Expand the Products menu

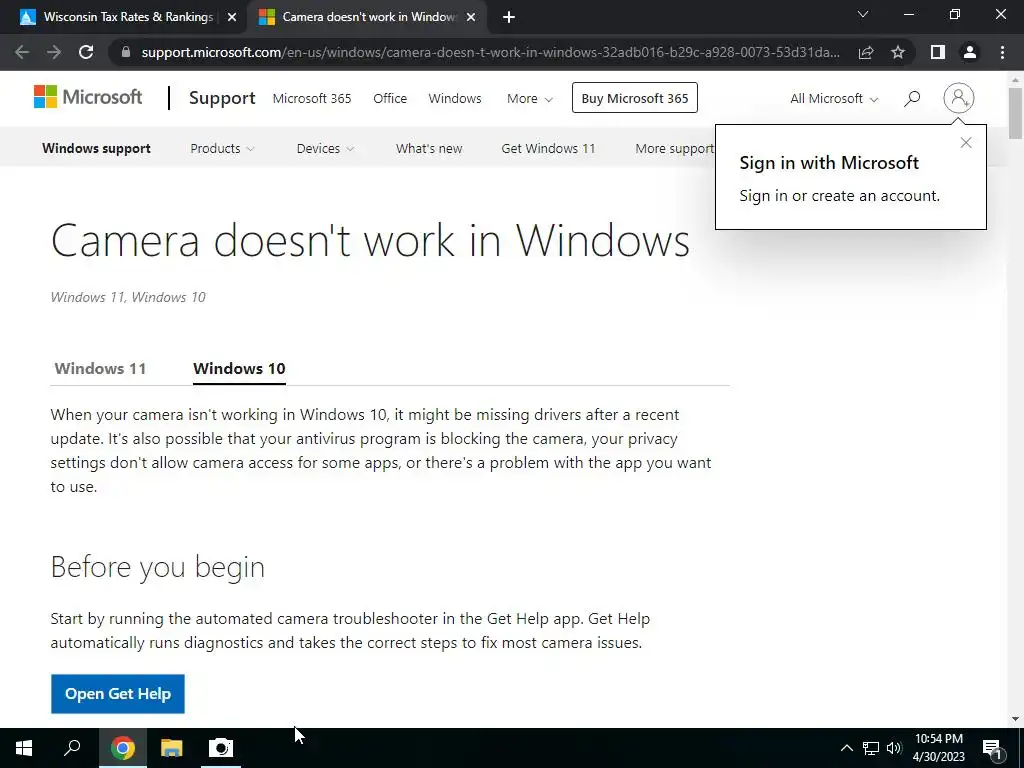click(222, 148)
